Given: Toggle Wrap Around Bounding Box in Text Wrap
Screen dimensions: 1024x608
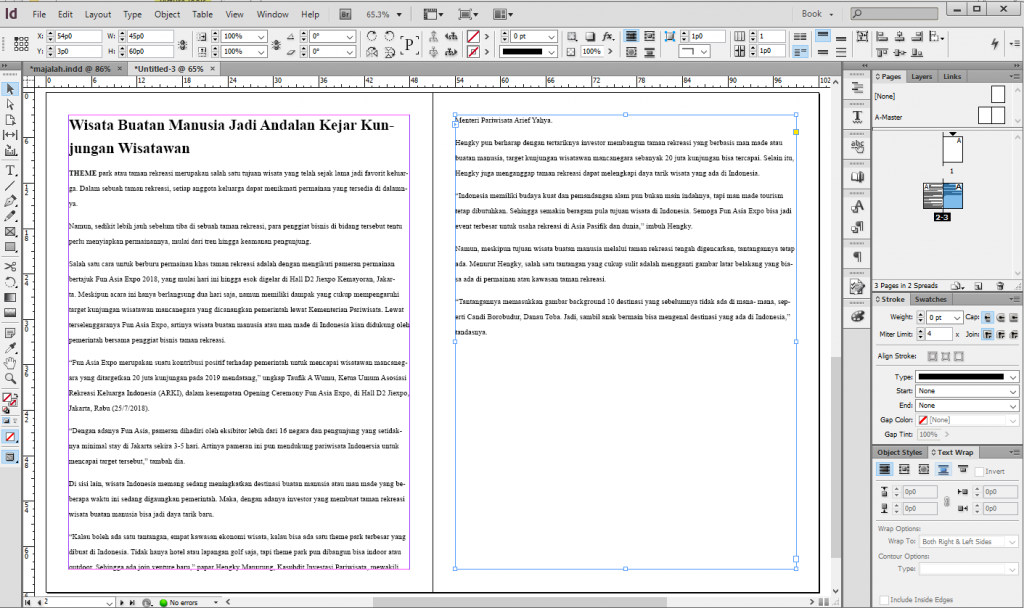Looking at the screenshot, I should tap(903, 469).
